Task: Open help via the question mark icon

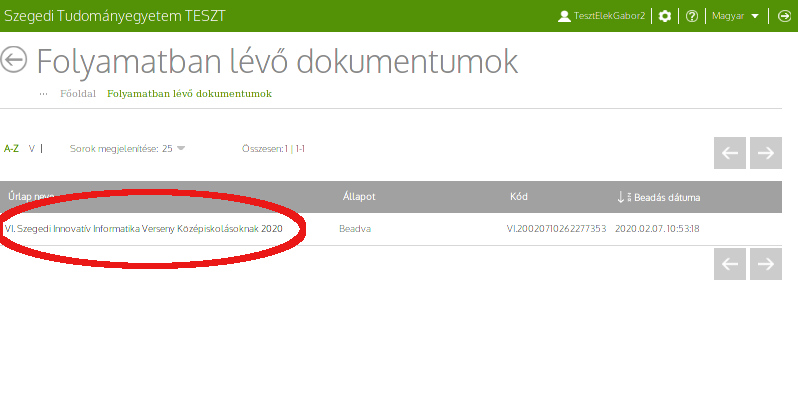Action: click(692, 16)
